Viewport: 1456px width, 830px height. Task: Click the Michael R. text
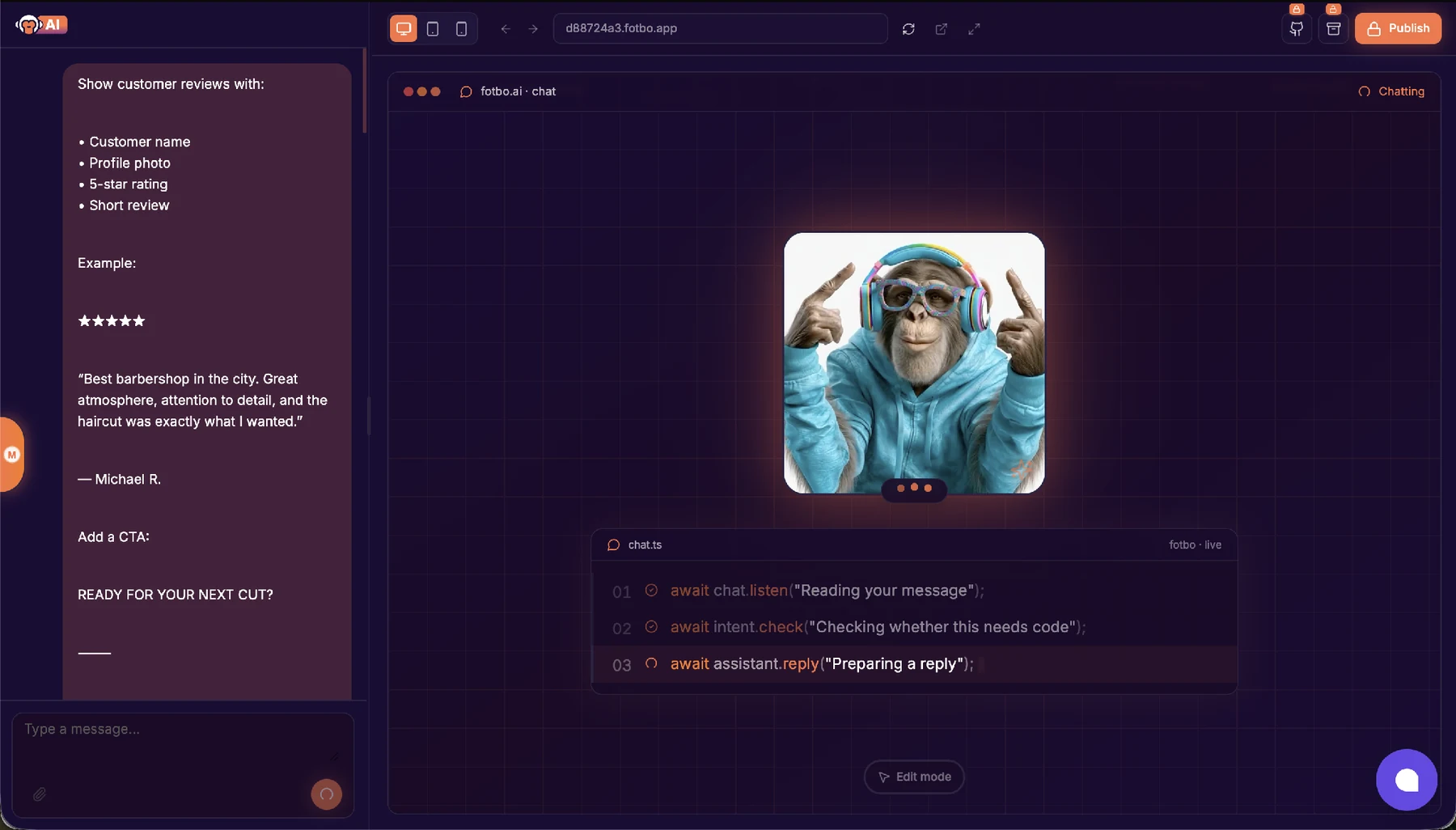click(x=120, y=479)
